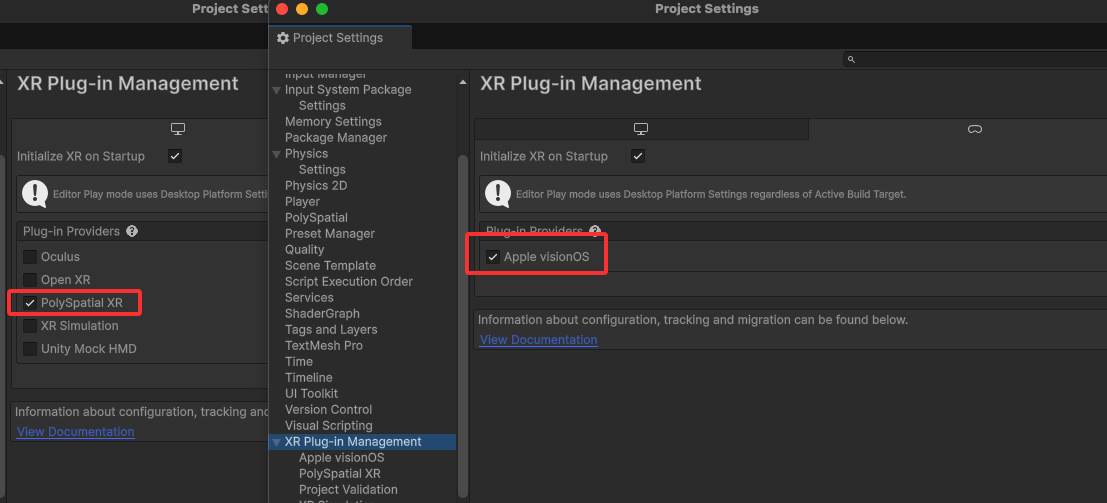Select UI Toolkit settings

[311, 393]
